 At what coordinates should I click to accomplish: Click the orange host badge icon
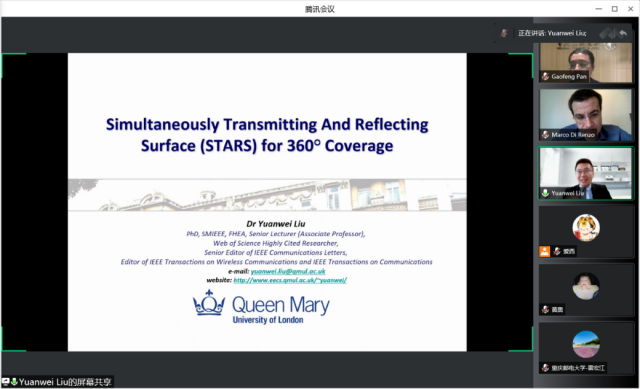[x=544, y=251]
